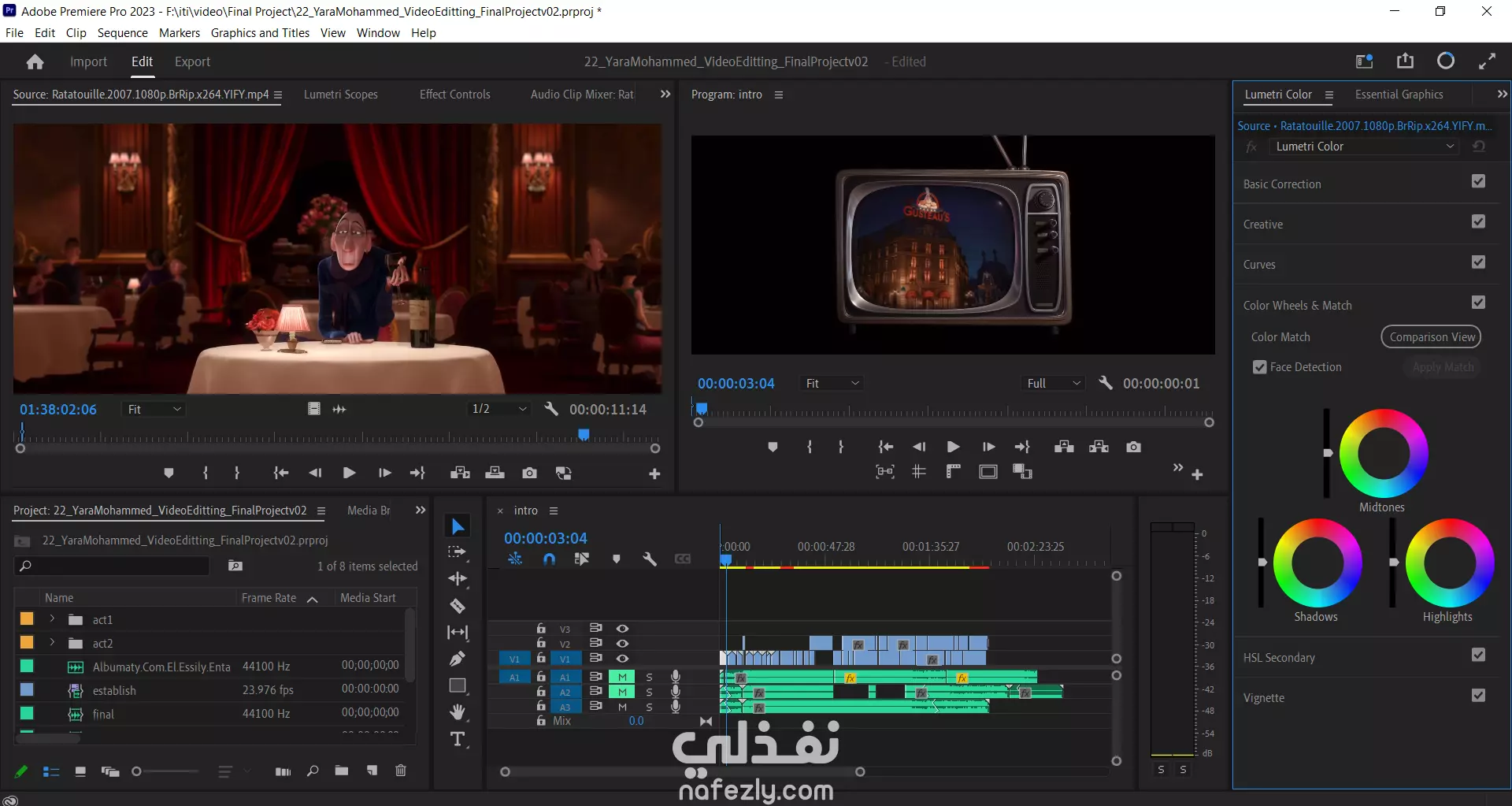
Task: Open the Sequence menu
Action: pos(122,33)
